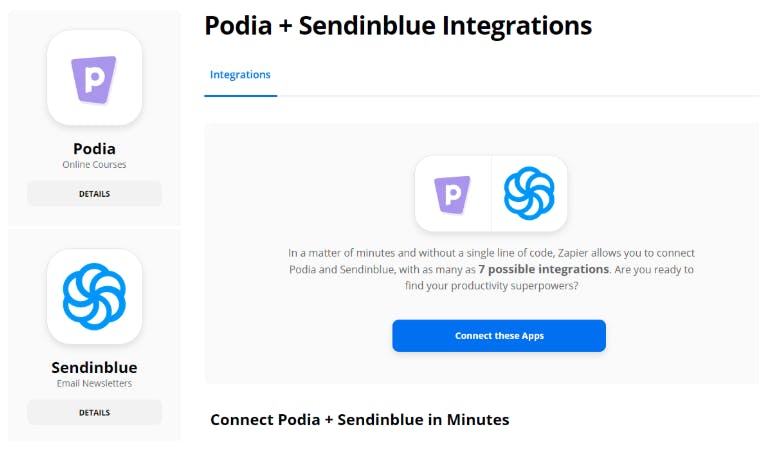This screenshot has width=770, height=450.
Task: Click the 7 possible integrations bold text
Action: 544,269
